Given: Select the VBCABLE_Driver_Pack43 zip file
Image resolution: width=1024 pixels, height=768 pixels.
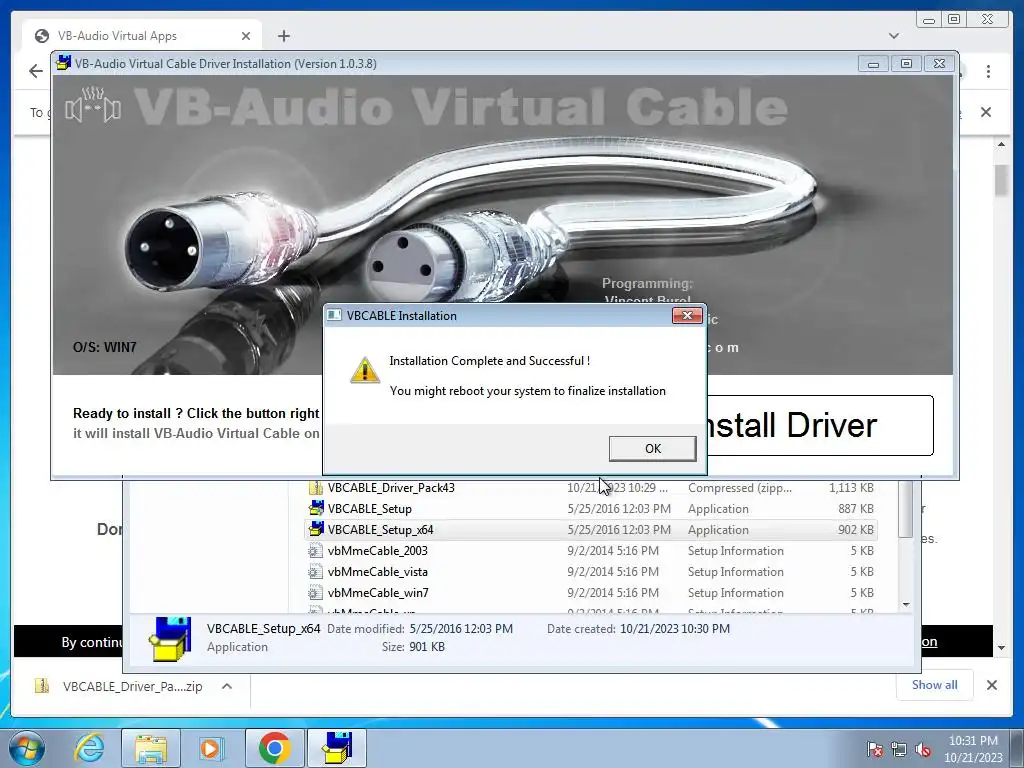Looking at the screenshot, I should click(592, 488).
